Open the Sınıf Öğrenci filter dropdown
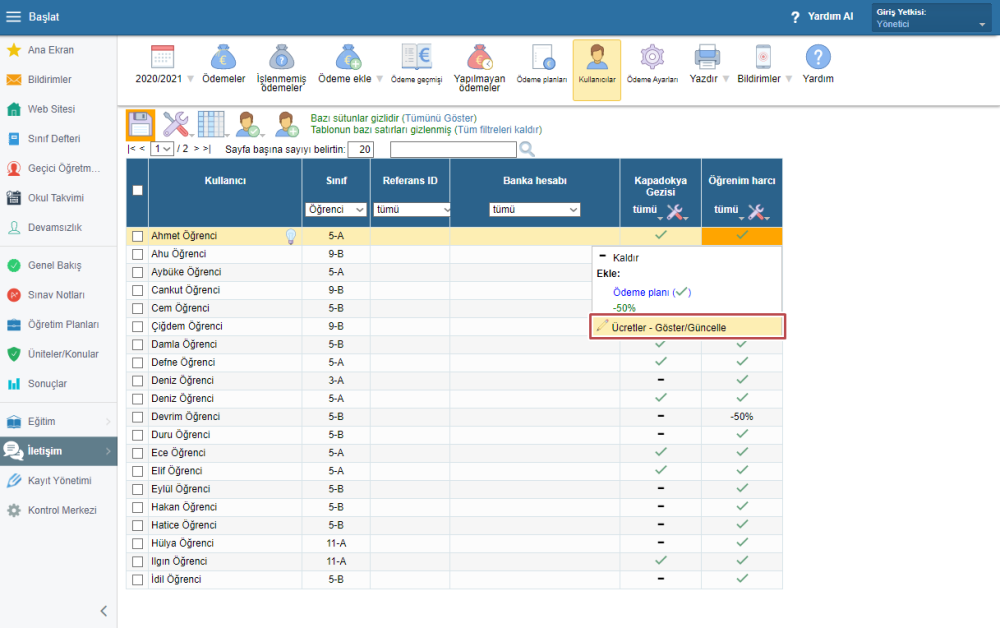 pyautogui.click(x=336, y=210)
